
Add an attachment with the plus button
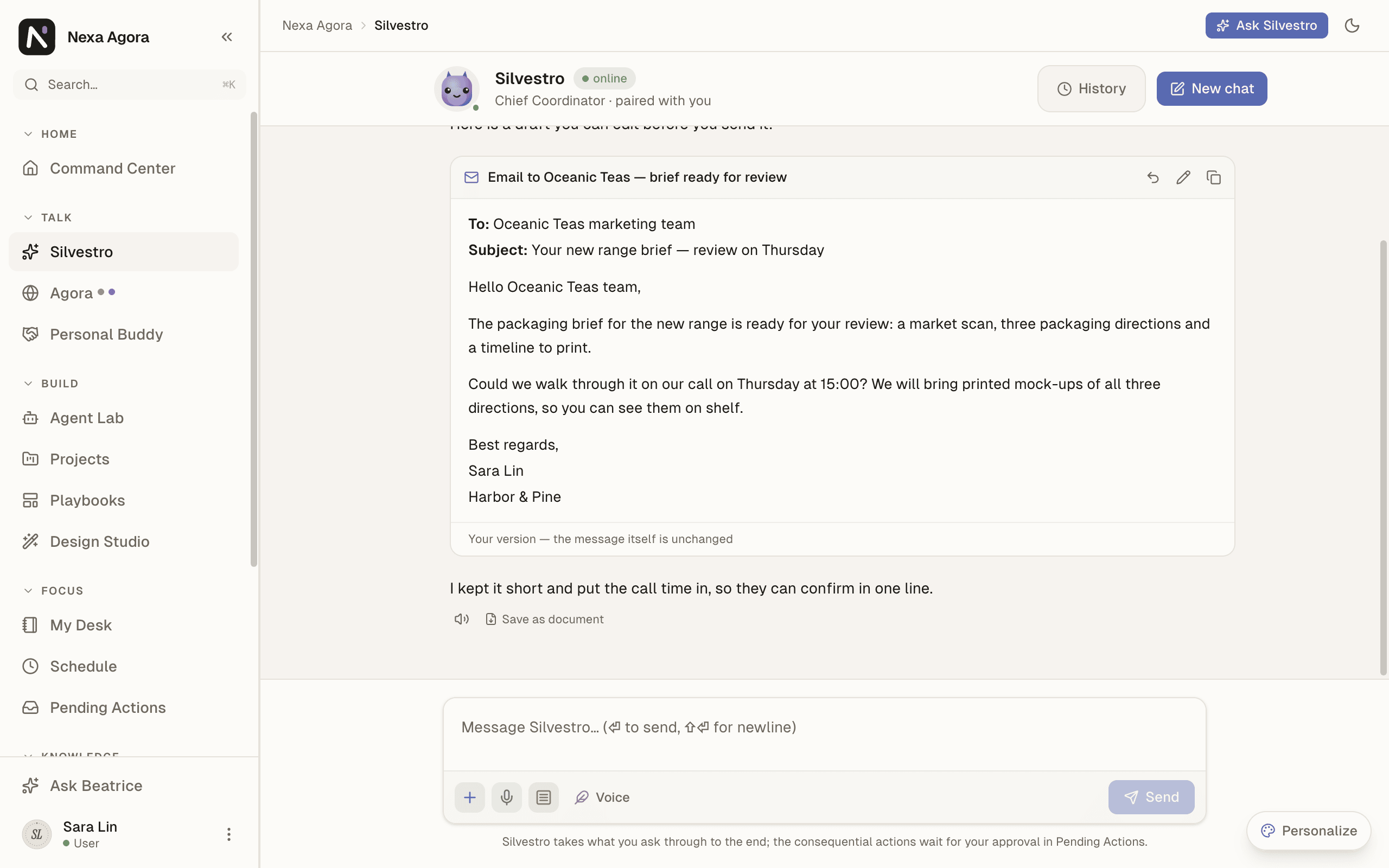[x=469, y=797]
